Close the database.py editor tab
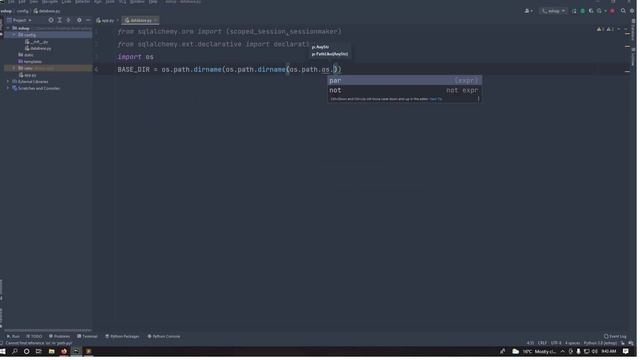640x360 pixels. 156,20
